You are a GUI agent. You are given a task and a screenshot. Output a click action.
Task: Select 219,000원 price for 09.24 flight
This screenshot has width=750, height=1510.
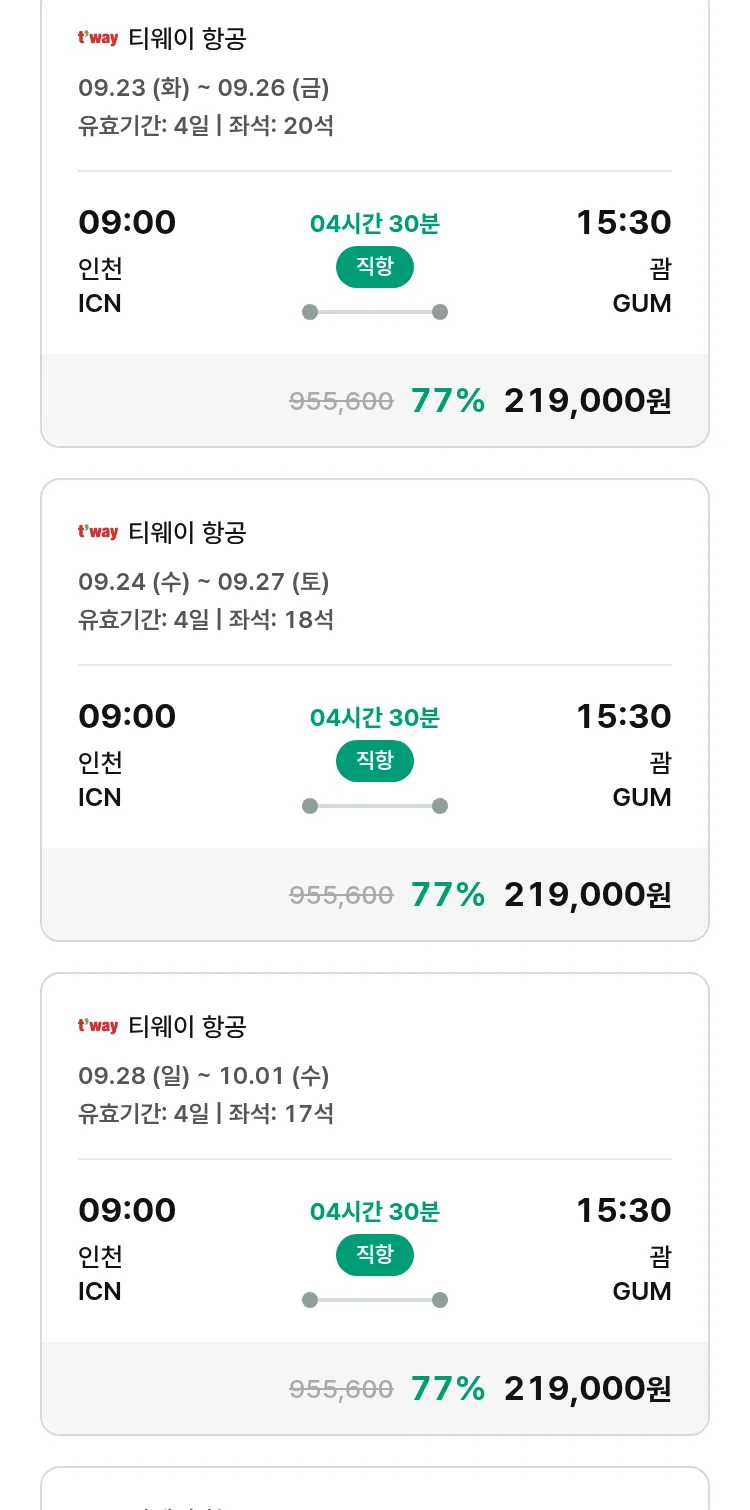pos(587,894)
